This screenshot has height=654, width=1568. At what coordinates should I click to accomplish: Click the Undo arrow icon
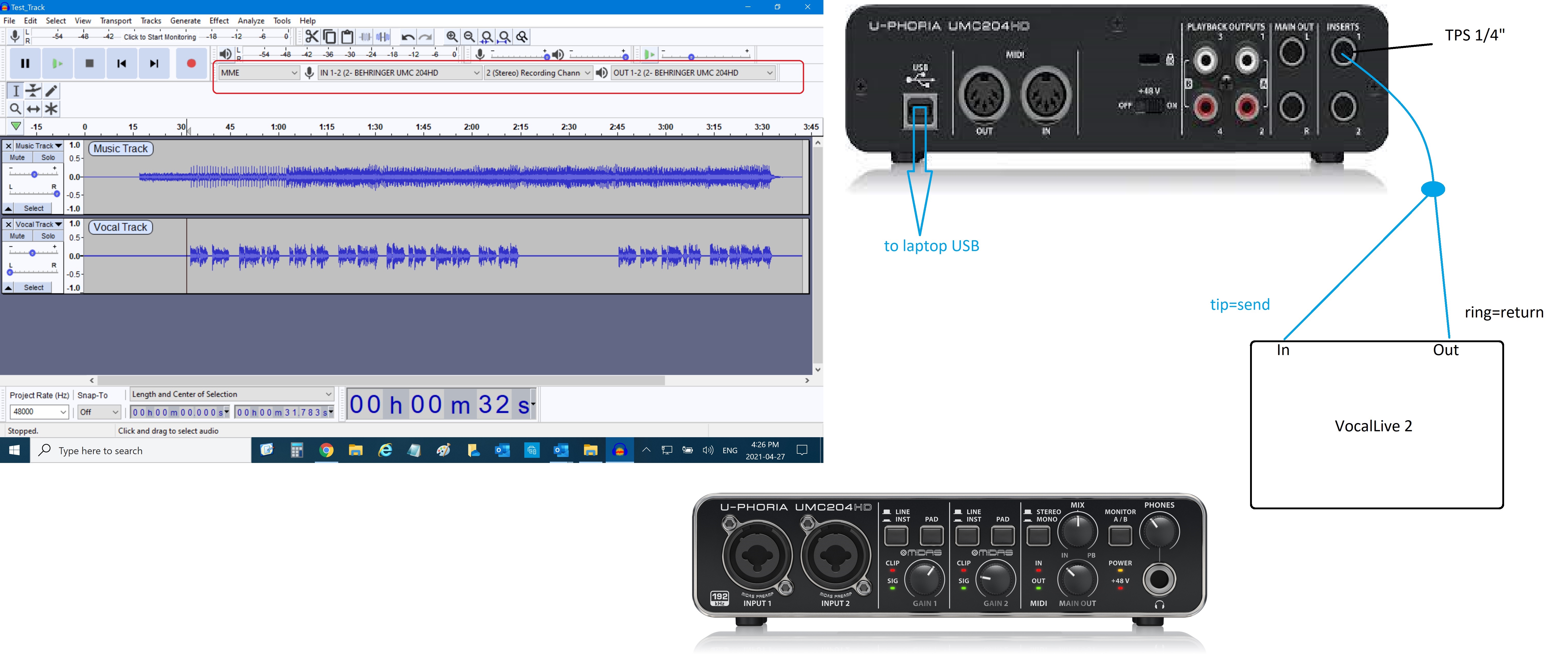408,37
